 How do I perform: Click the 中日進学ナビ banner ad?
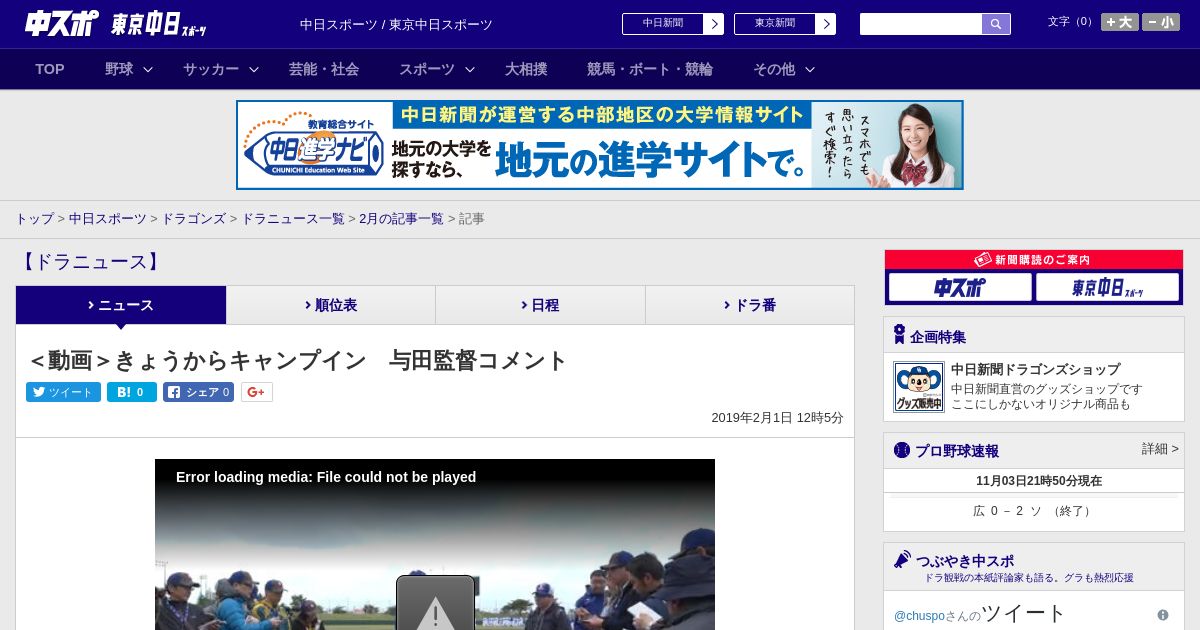coord(600,145)
